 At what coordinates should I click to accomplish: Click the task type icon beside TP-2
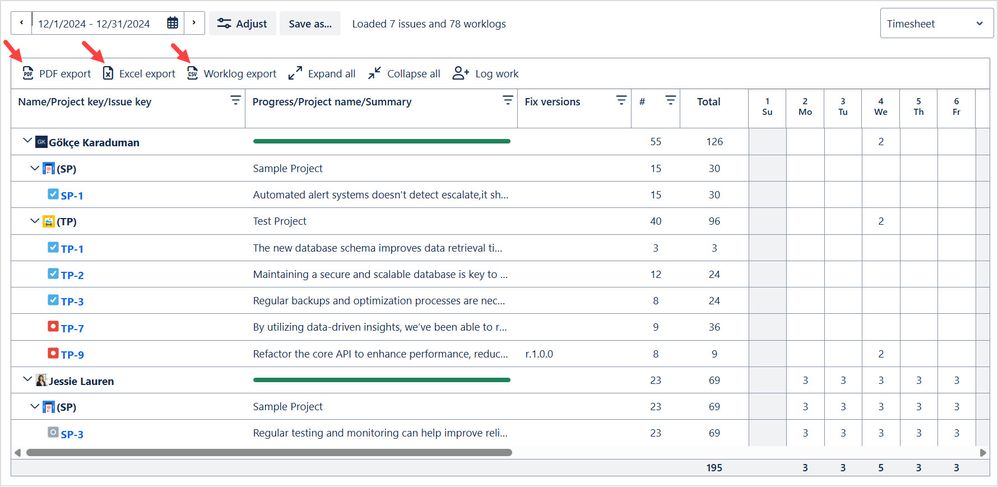click(53, 274)
